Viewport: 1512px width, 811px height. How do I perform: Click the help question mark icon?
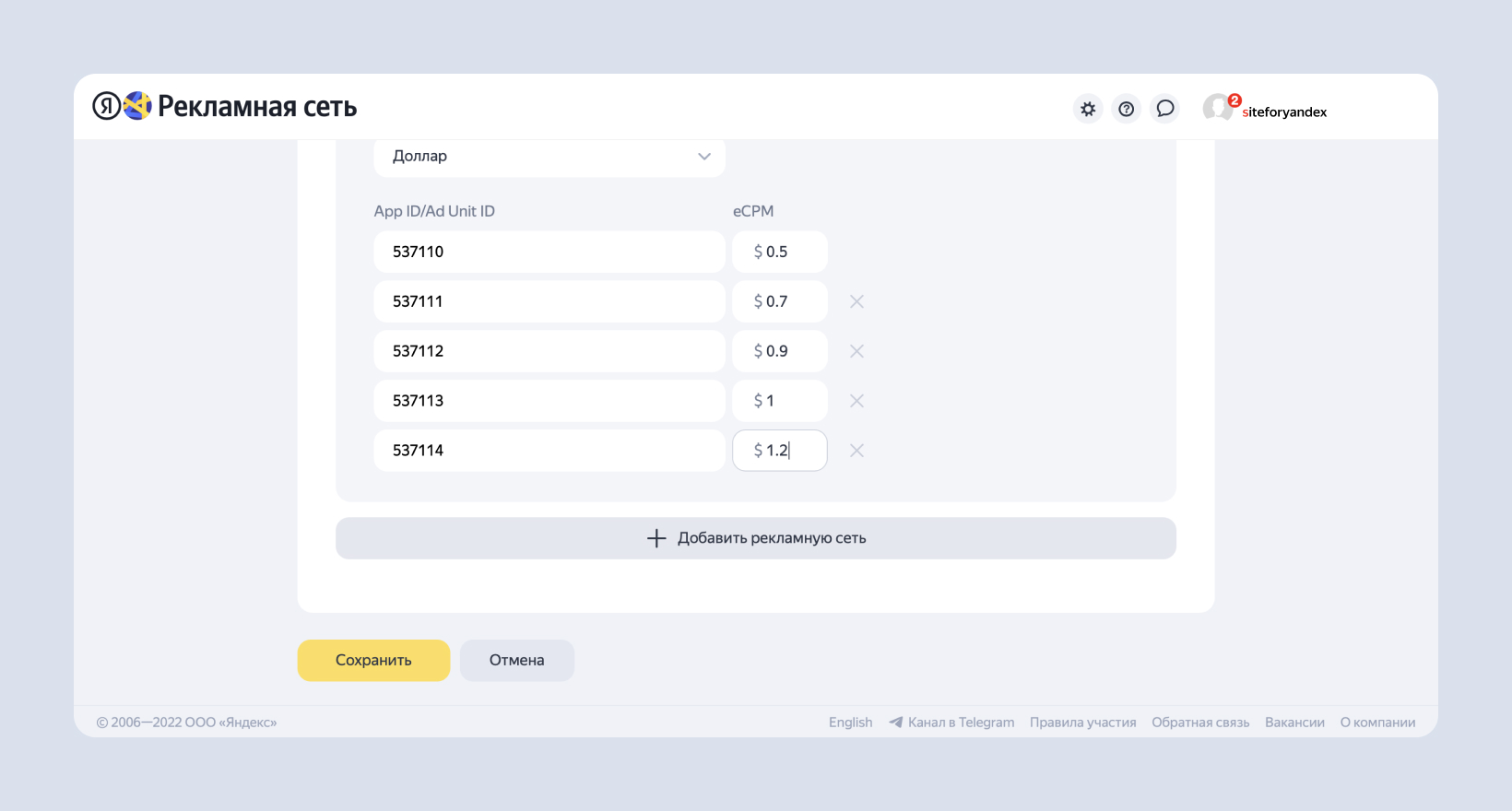point(1126,109)
